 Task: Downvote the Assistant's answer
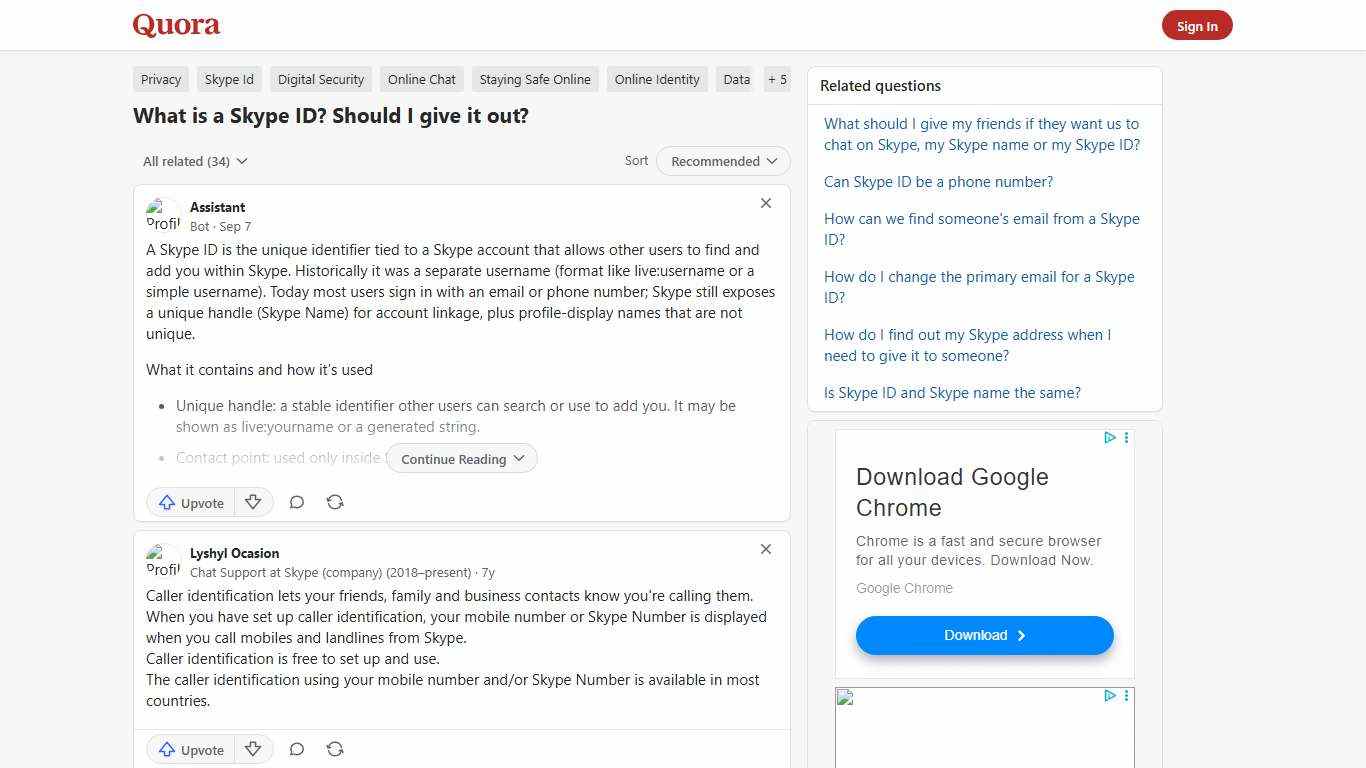pos(253,502)
